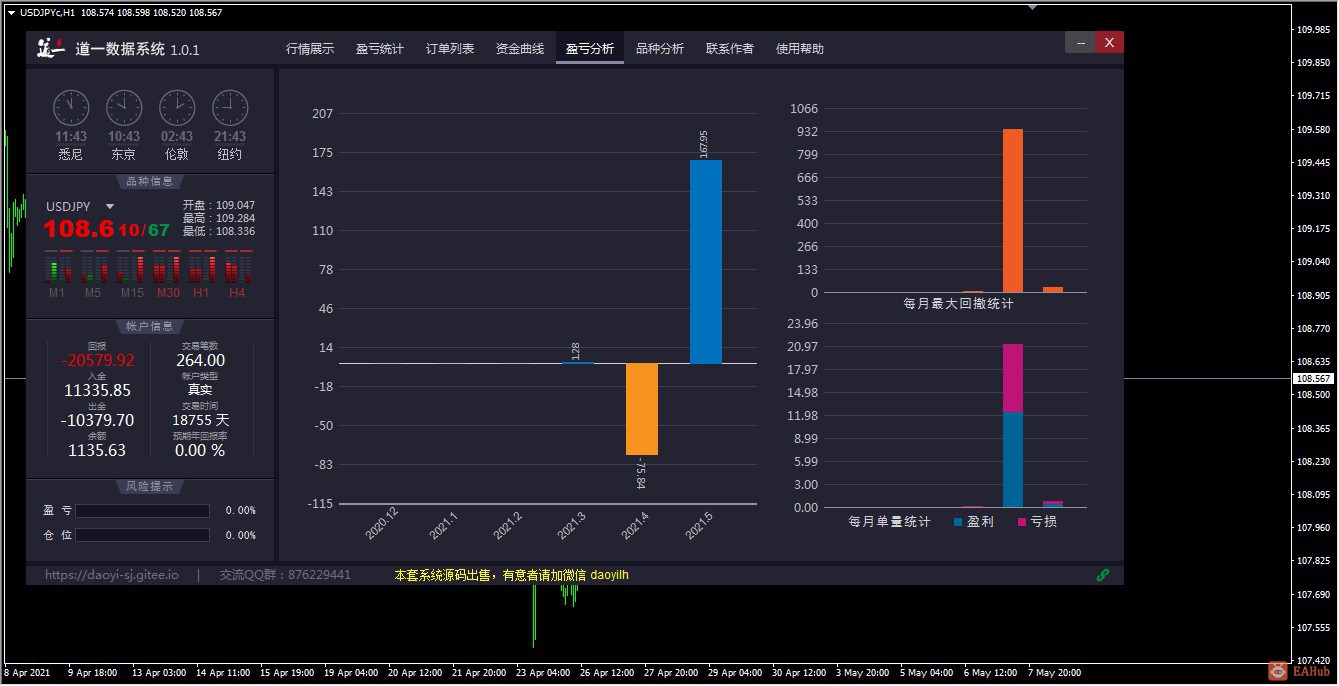Click the Tokyo (东京) clock icon
This screenshot has width=1339, height=686.
tap(124, 108)
